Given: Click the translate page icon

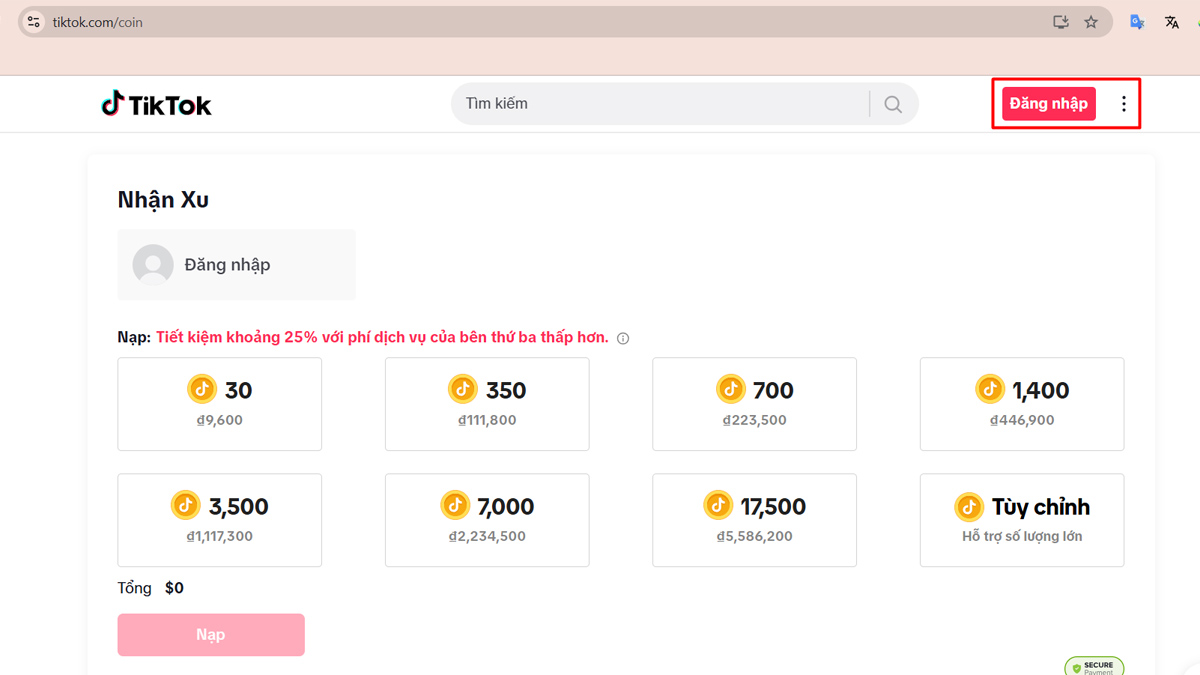Looking at the screenshot, I should click(1172, 22).
